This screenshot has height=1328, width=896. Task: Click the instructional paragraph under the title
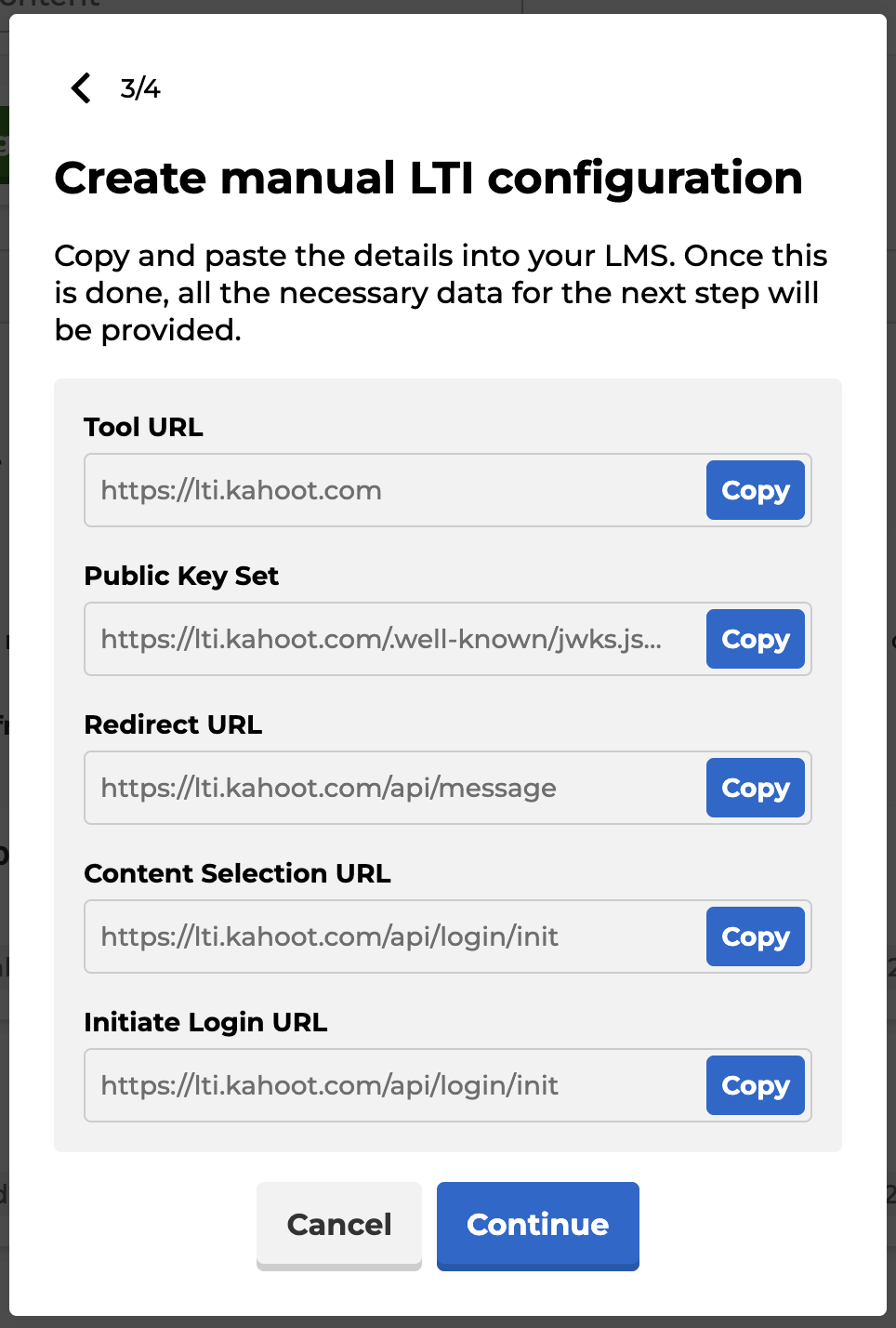[x=441, y=292]
